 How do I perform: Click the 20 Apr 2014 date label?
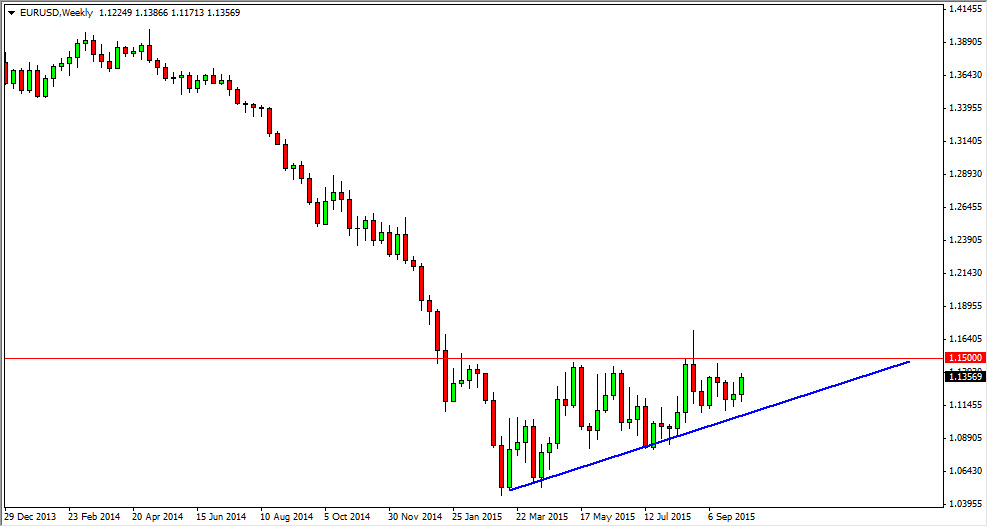click(158, 517)
